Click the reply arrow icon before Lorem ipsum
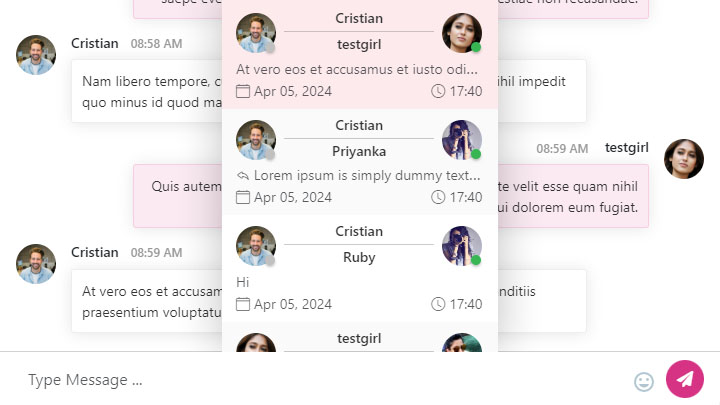This screenshot has height=405, width=720. click(243, 175)
